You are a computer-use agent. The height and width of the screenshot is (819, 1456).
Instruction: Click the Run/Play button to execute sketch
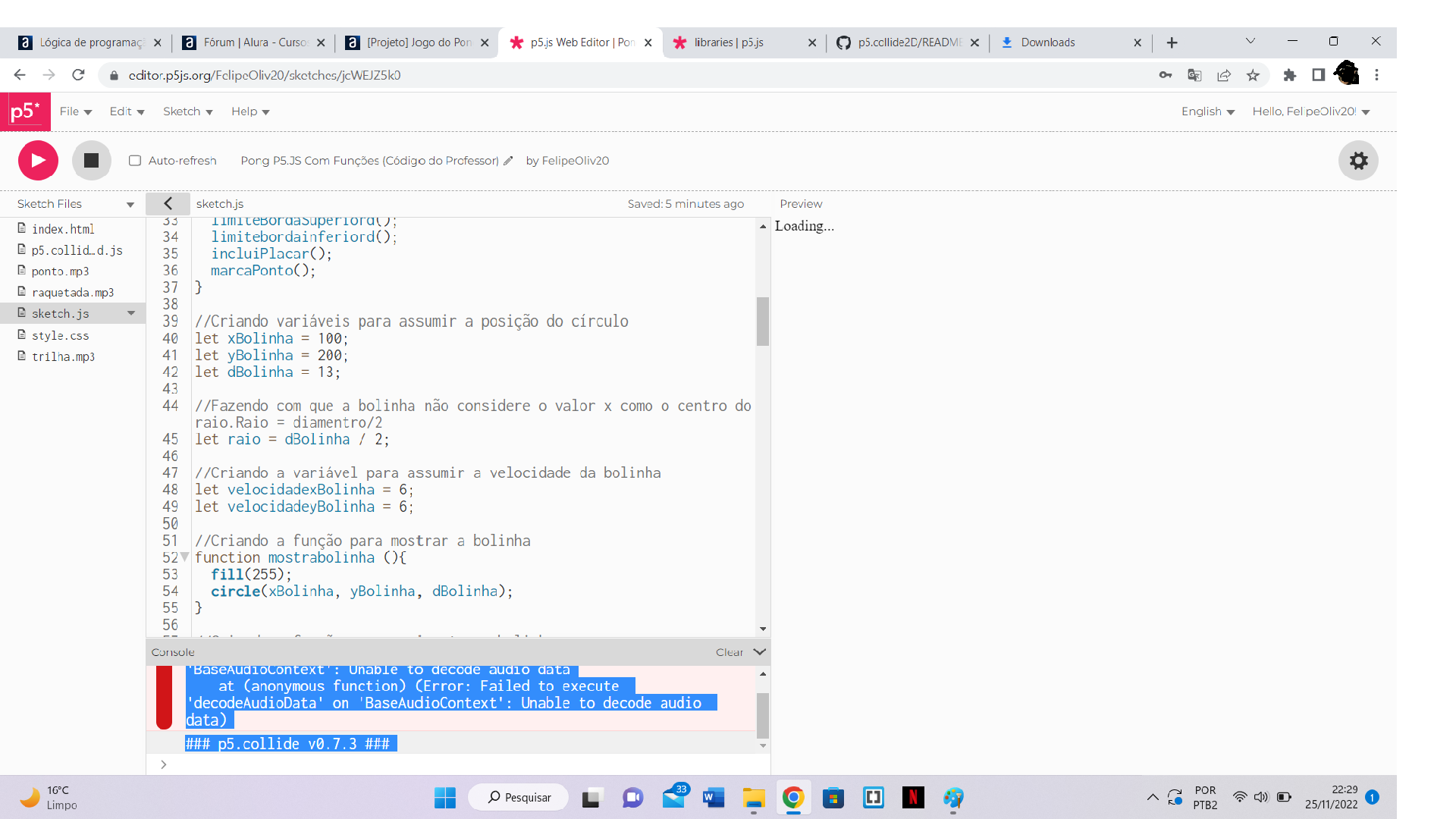[x=37, y=160]
